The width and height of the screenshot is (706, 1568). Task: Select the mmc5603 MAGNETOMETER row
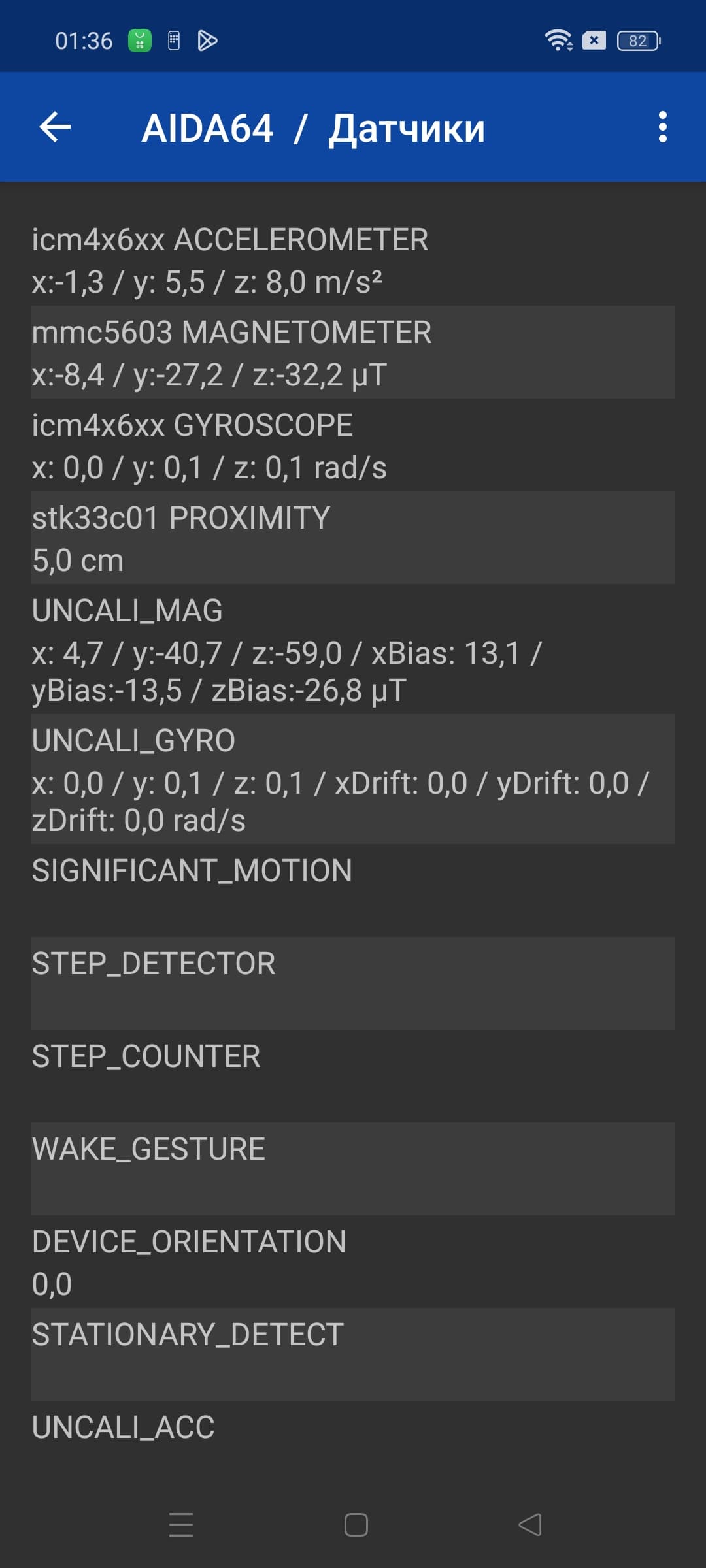click(353, 353)
